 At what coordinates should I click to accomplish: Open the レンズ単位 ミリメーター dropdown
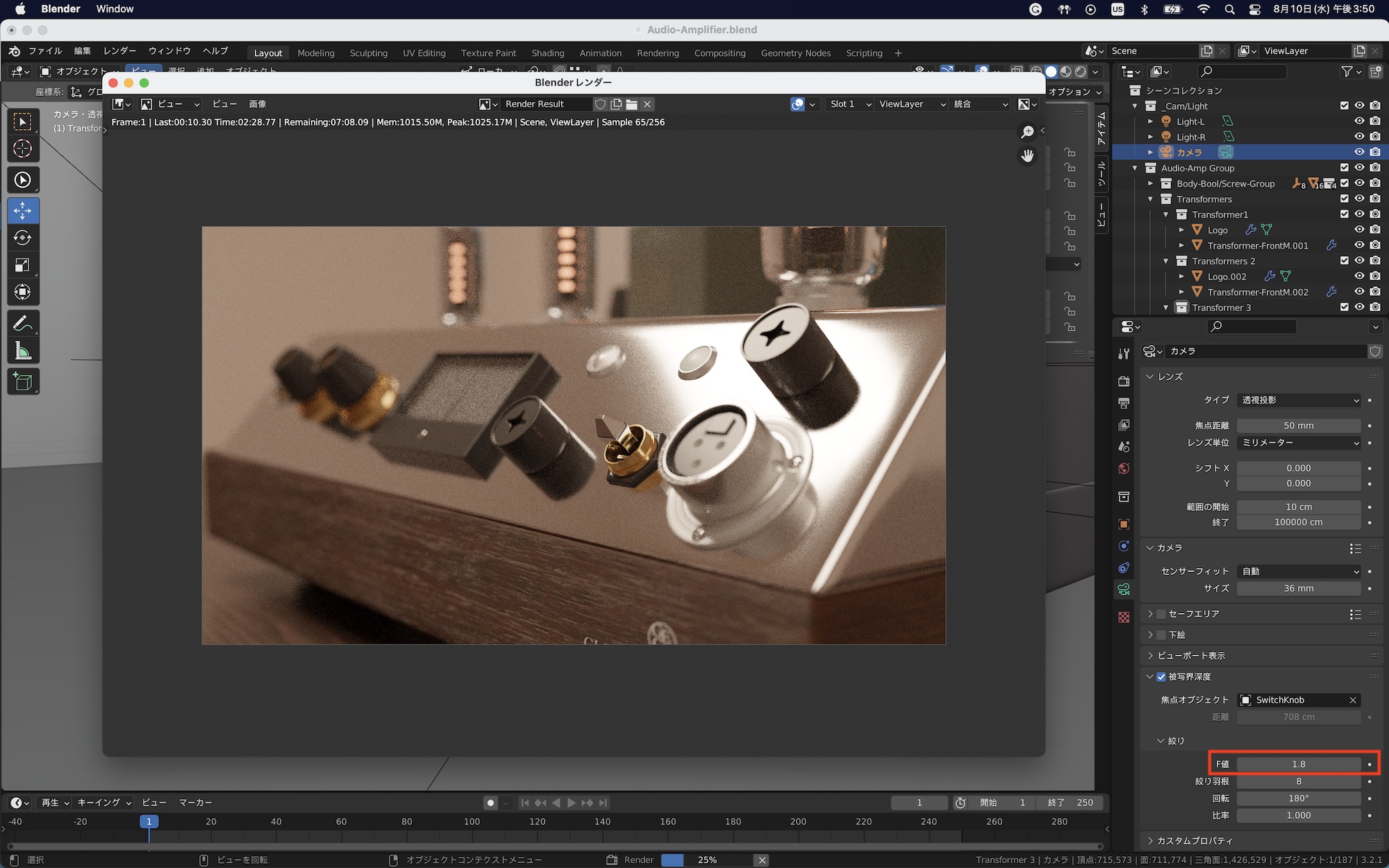[1299, 442]
